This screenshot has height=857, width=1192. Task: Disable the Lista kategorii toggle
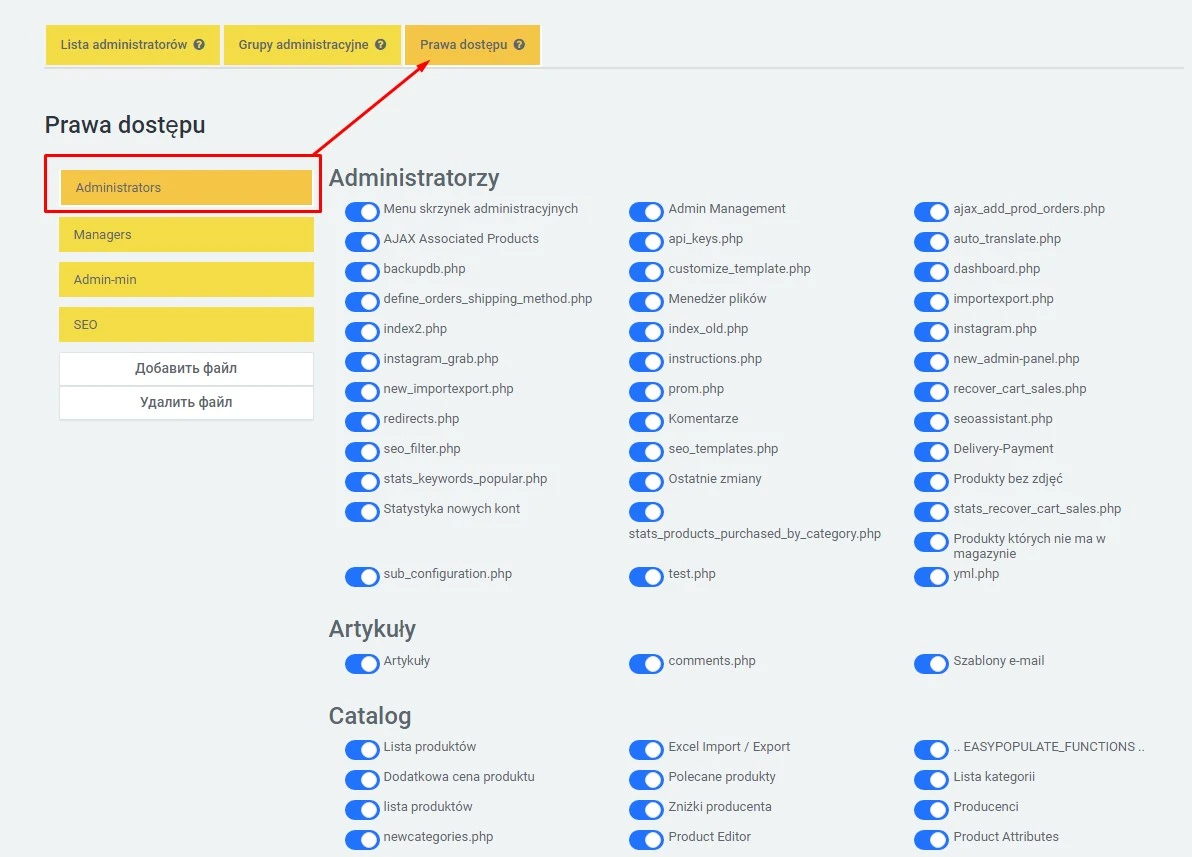[x=931, y=780]
